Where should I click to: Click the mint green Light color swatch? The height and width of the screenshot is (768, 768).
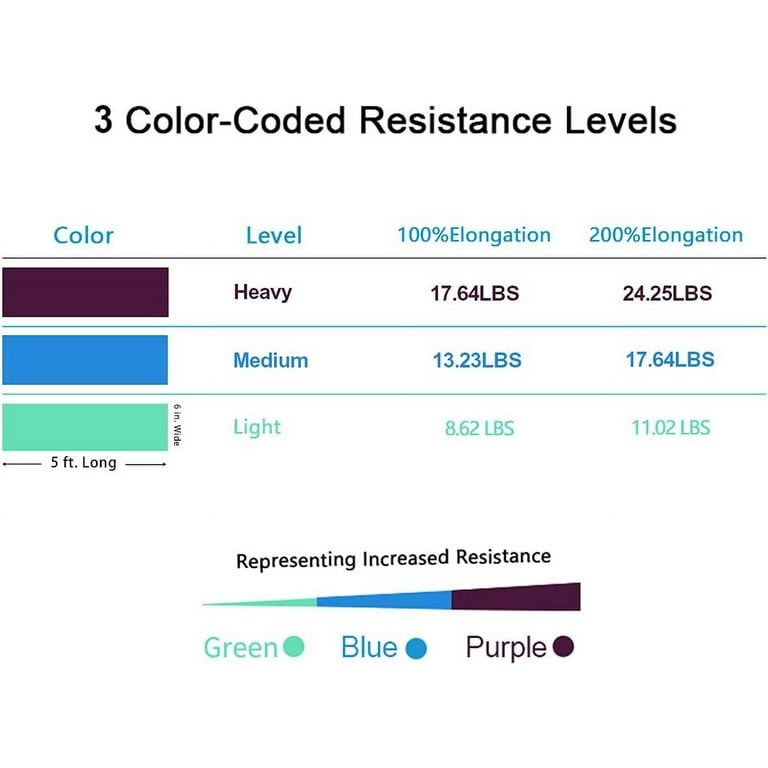(x=85, y=427)
